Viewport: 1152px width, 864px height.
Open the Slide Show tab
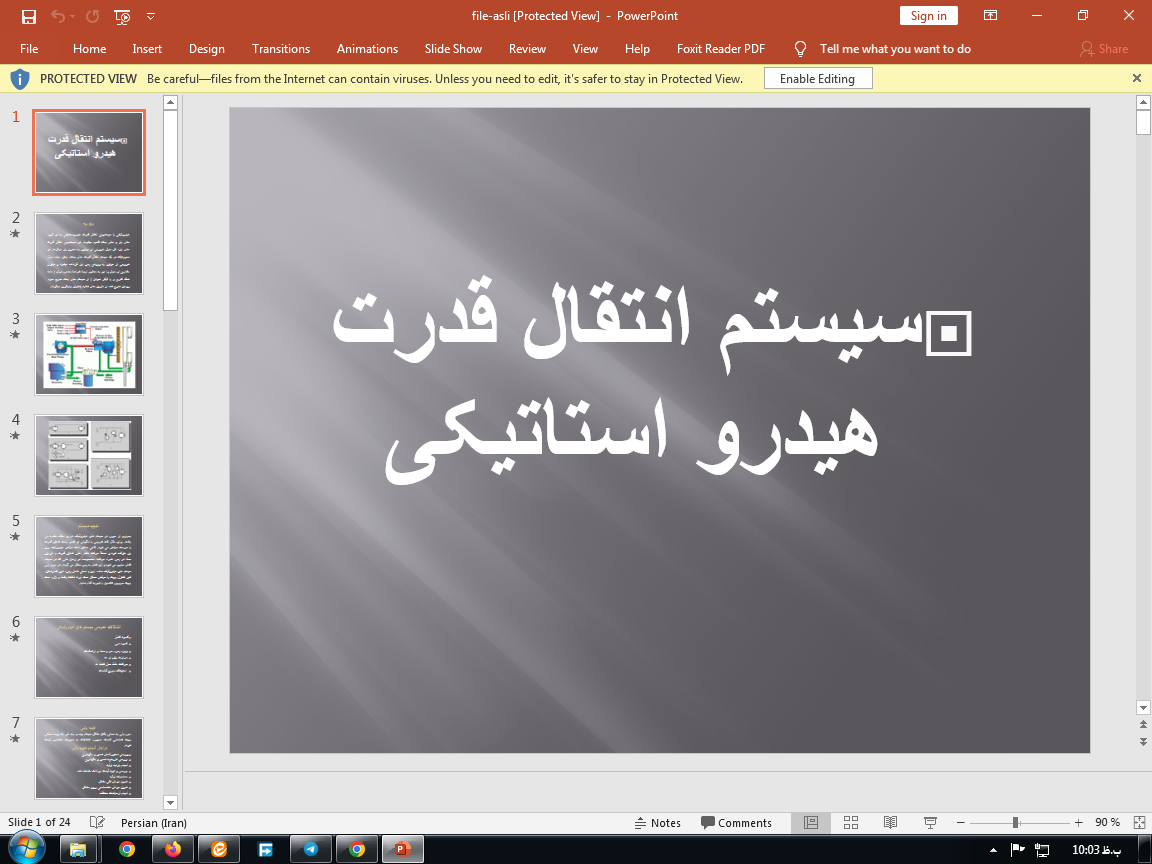click(453, 48)
